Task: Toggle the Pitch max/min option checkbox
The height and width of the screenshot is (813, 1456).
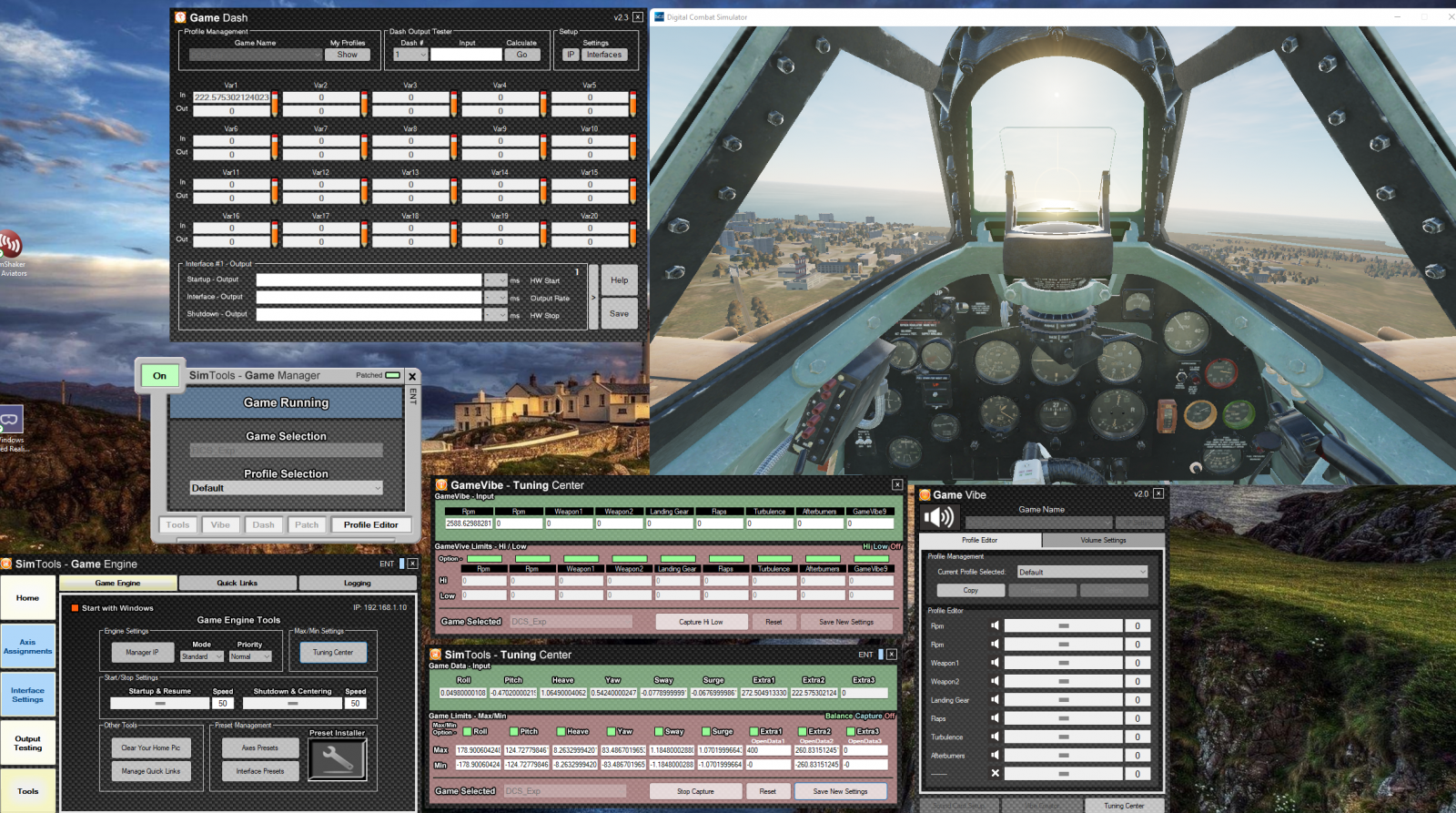Action: 513,731
